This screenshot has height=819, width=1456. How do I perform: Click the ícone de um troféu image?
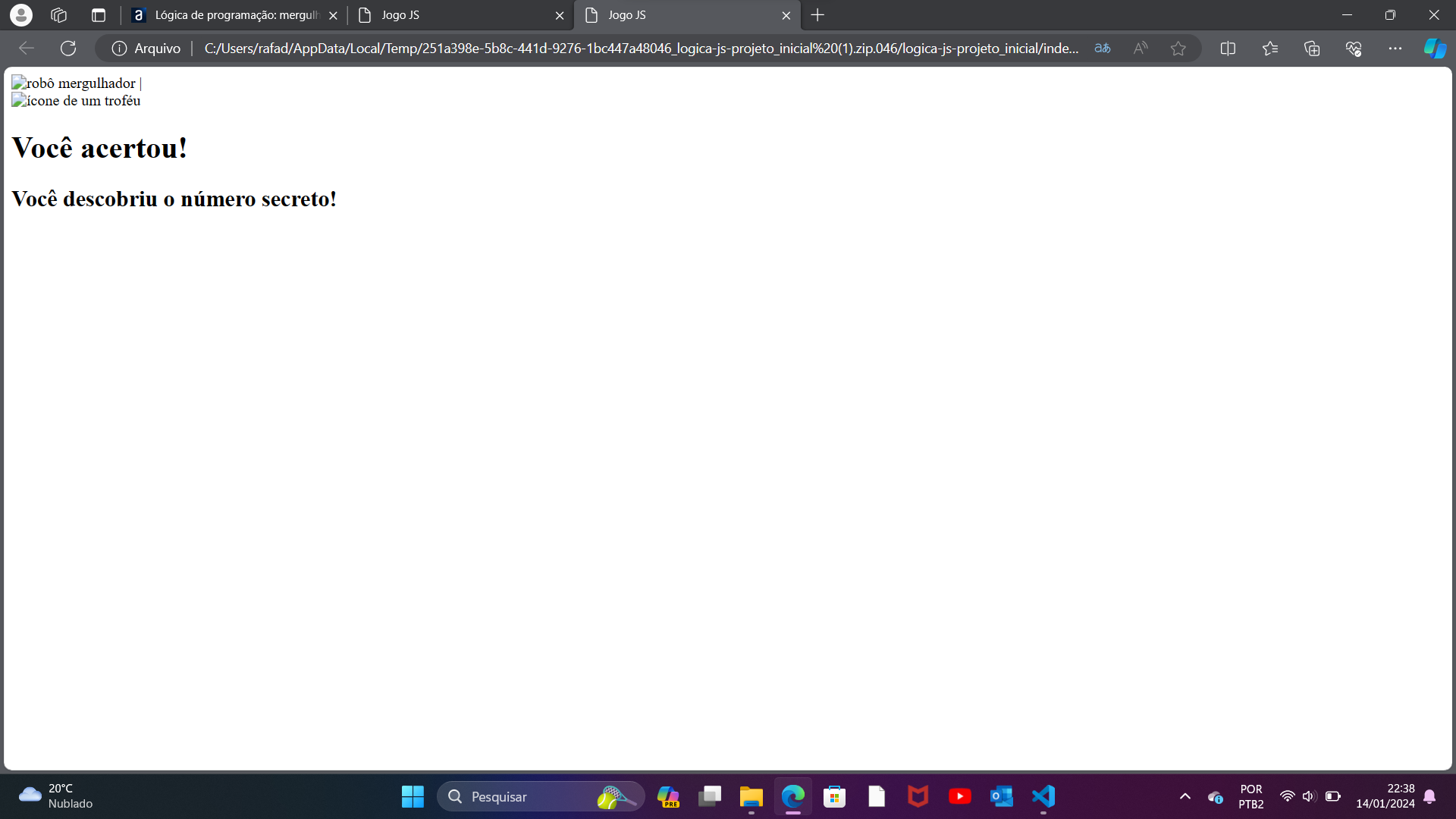tap(76, 101)
